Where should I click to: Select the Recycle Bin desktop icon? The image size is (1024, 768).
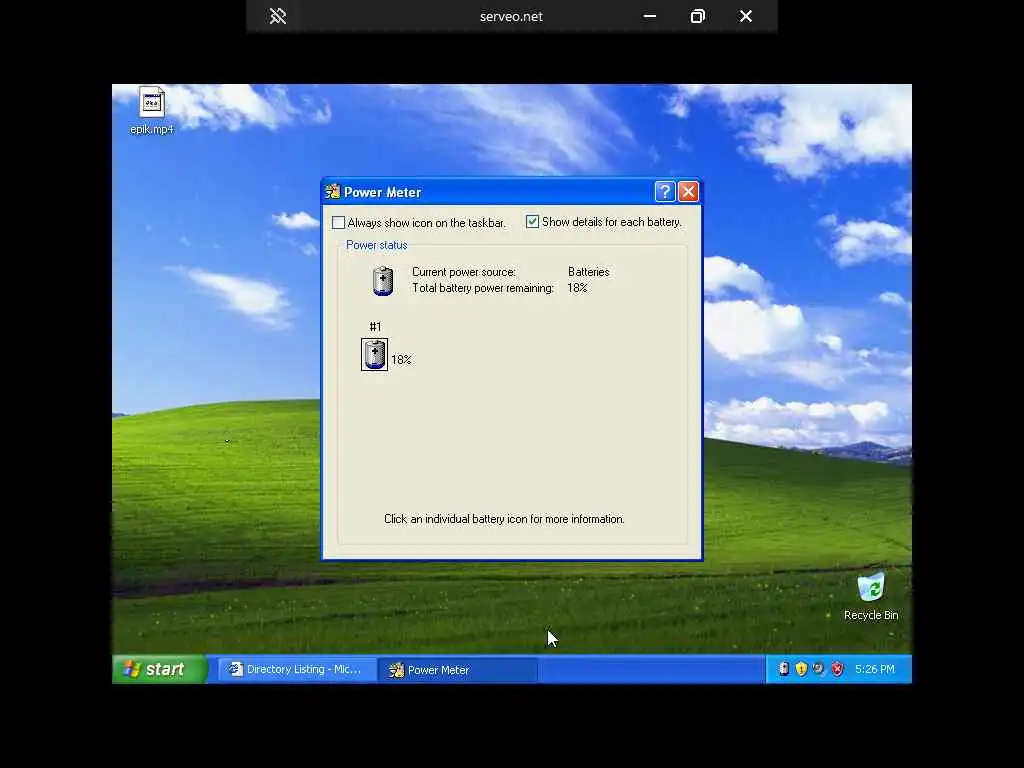[871, 597]
